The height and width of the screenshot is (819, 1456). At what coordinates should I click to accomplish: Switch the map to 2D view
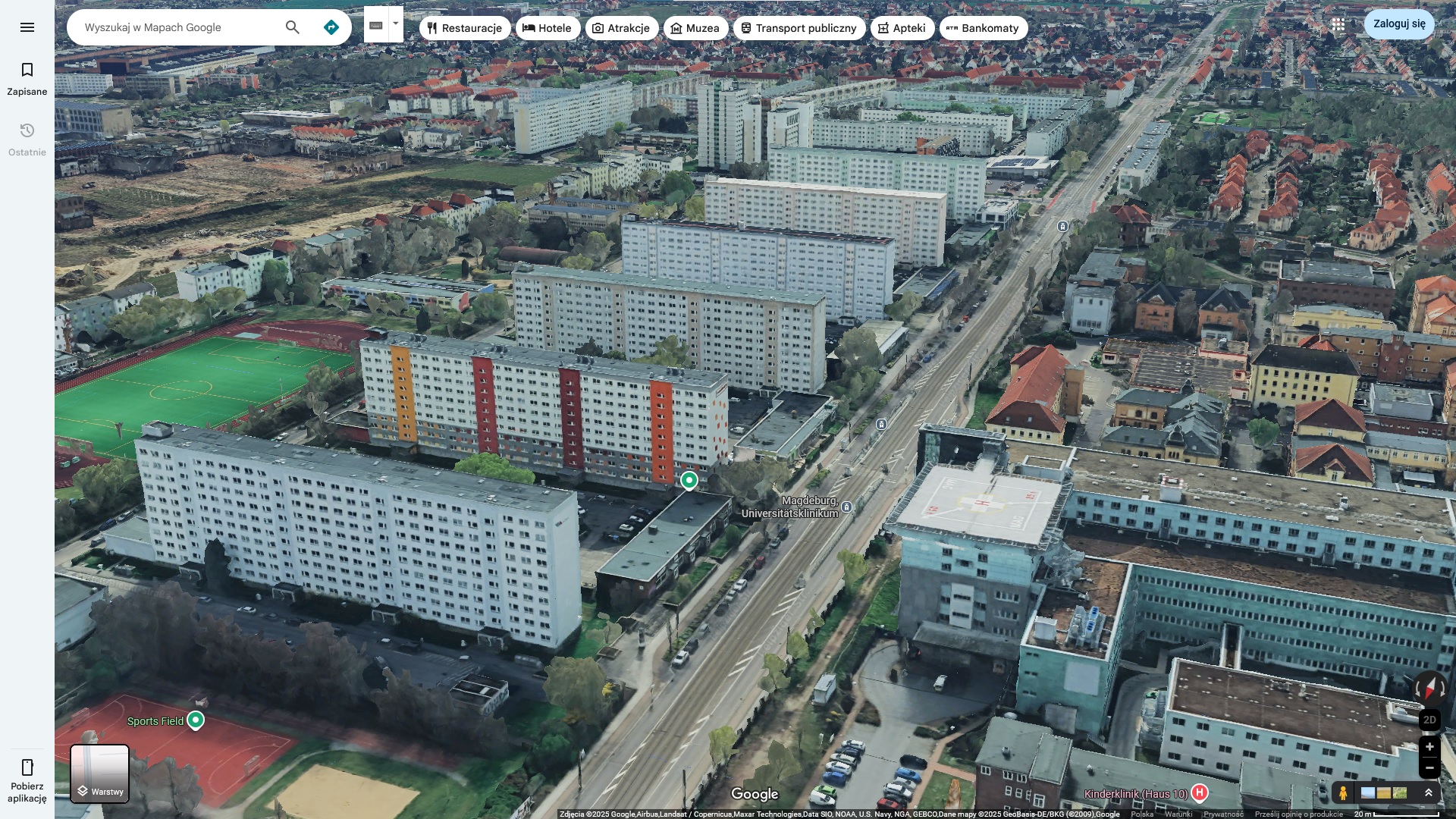(1429, 720)
